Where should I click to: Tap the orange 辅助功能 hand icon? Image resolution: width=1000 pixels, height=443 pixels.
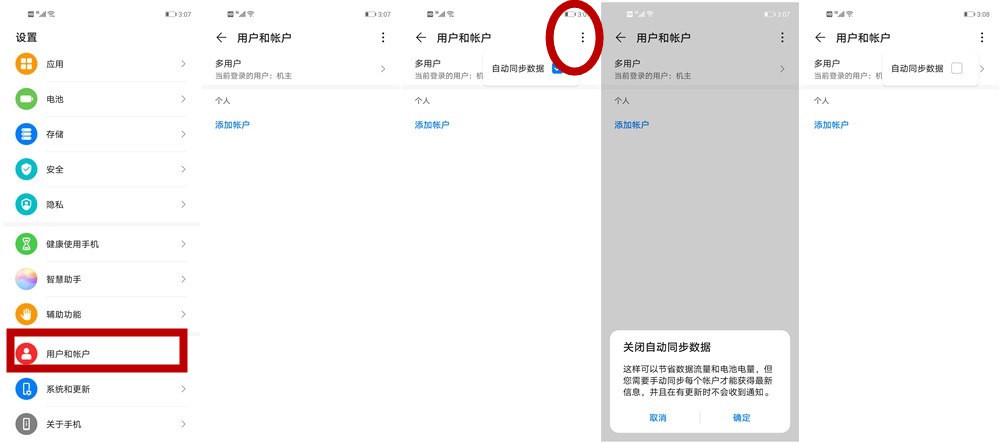point(26,314)
